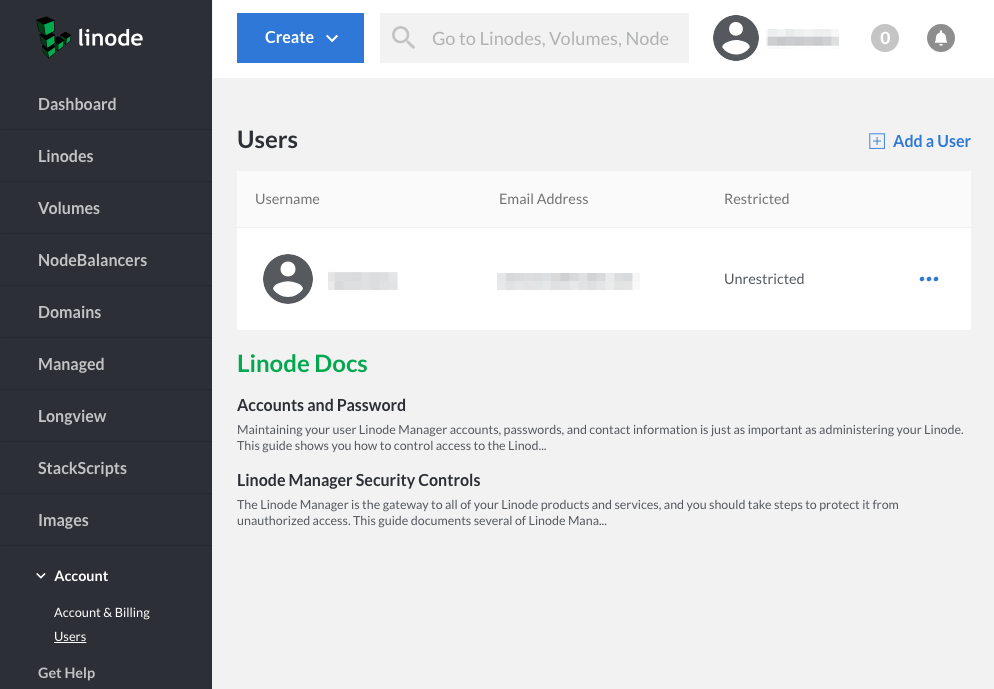Open the Accounts and Password doc

point(321,405)
